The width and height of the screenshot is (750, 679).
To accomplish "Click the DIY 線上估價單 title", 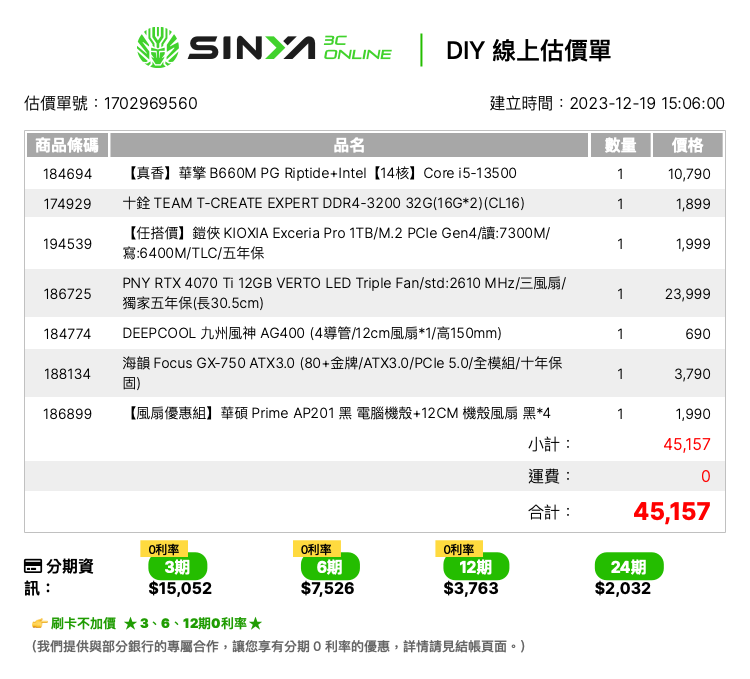I will coord(529,50).
